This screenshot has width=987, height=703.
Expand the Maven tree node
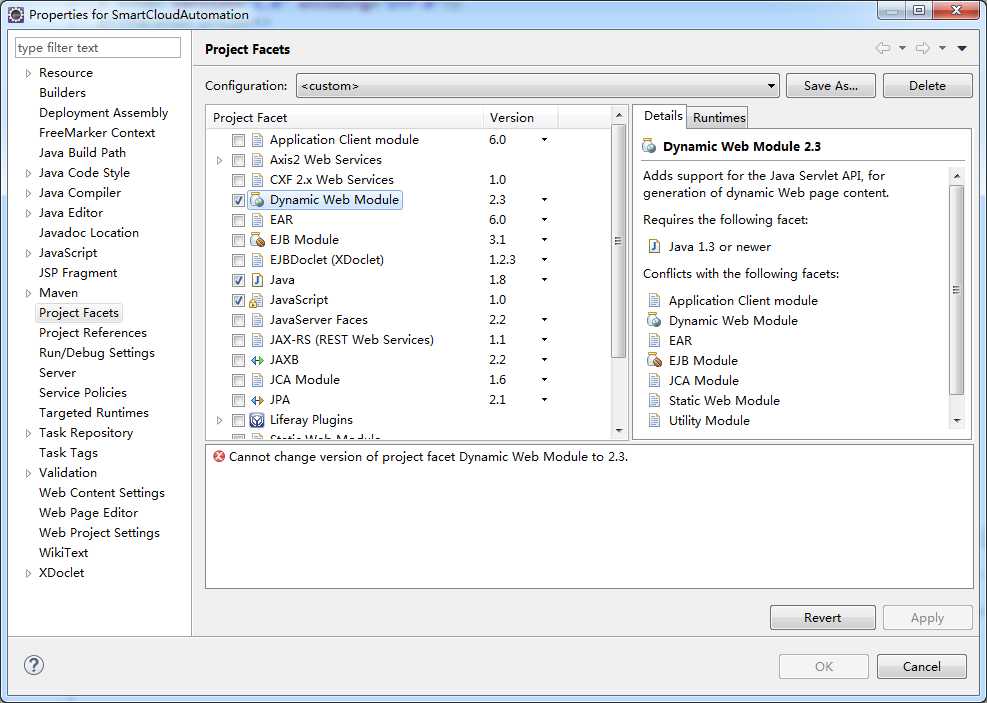[28, 293]
